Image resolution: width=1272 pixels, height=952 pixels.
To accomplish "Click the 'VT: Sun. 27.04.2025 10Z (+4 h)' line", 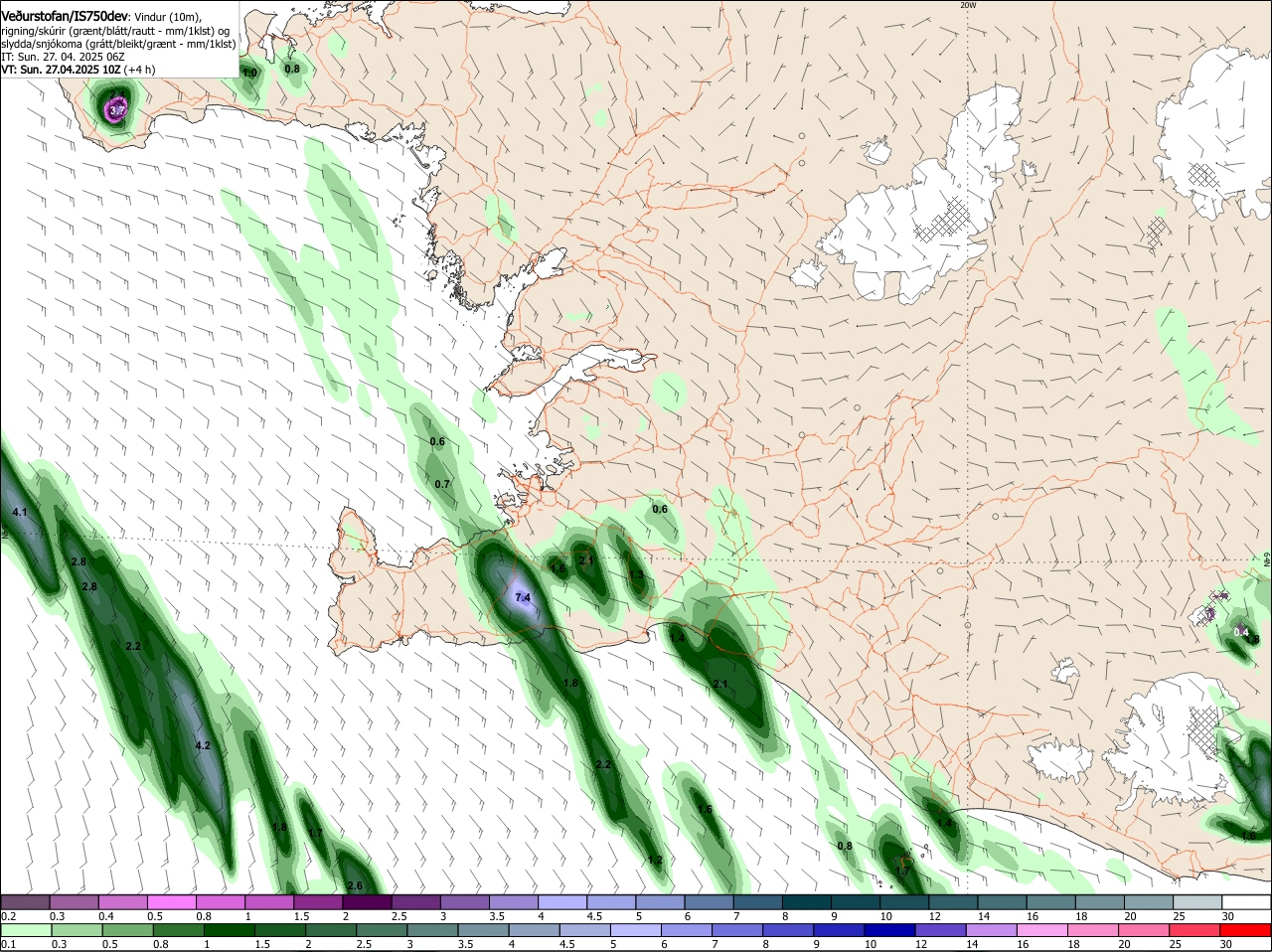I will tap(78, 71).
